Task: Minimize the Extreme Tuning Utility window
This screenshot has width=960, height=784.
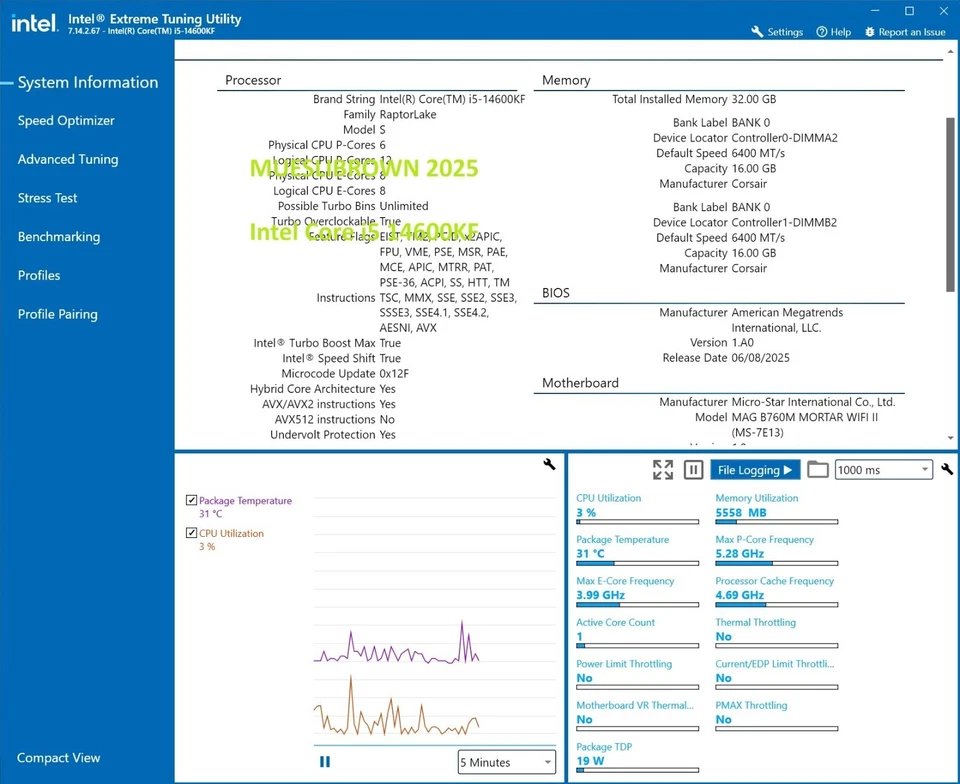Action: click(876, 11)
